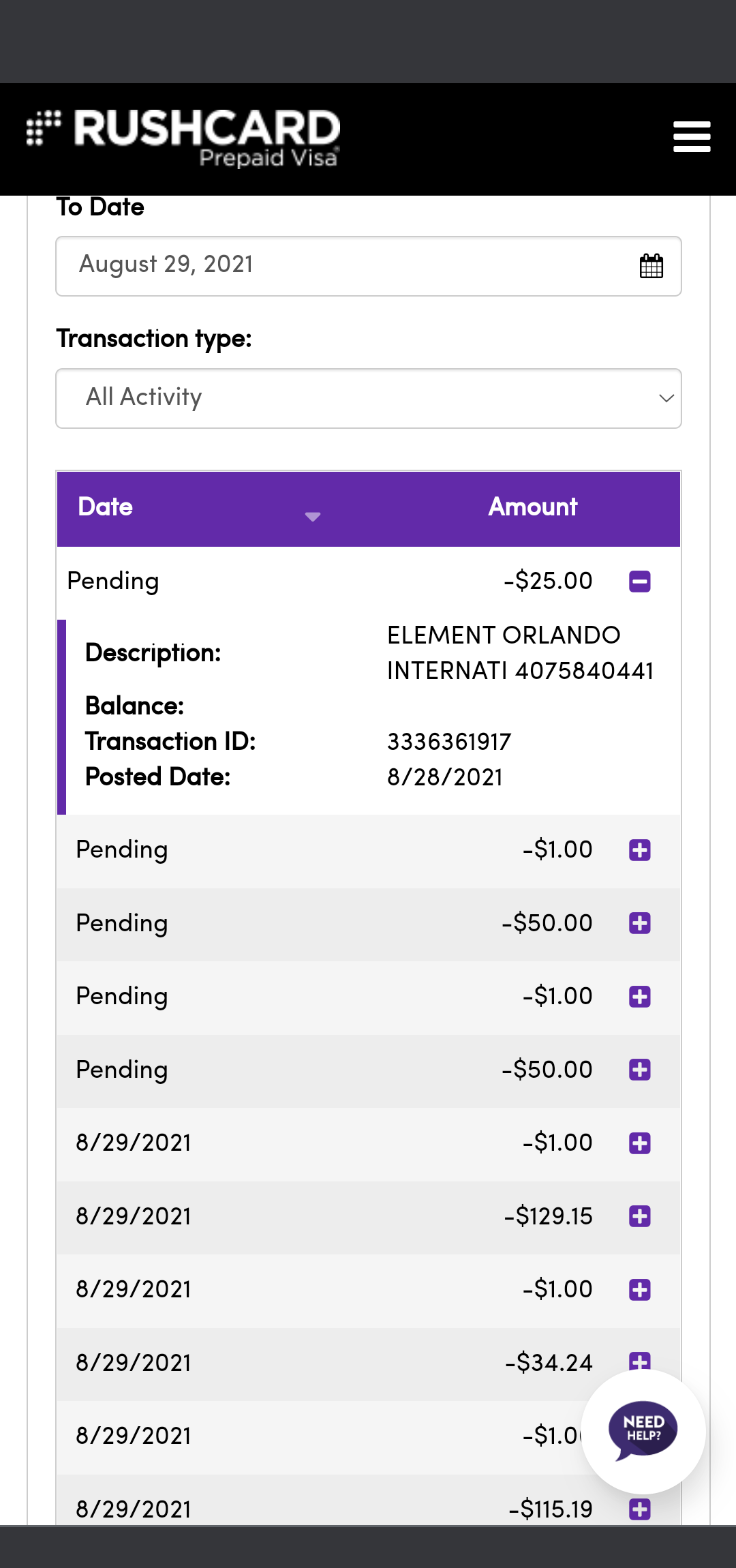736x1568 pixels.
Task: Expand the second pending -$50.00 transaction
Action: pos(639,1070)
